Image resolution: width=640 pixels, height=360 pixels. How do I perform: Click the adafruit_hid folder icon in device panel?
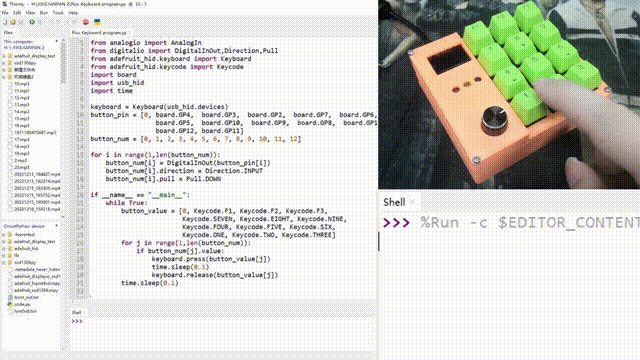click(x=10, y=248)
